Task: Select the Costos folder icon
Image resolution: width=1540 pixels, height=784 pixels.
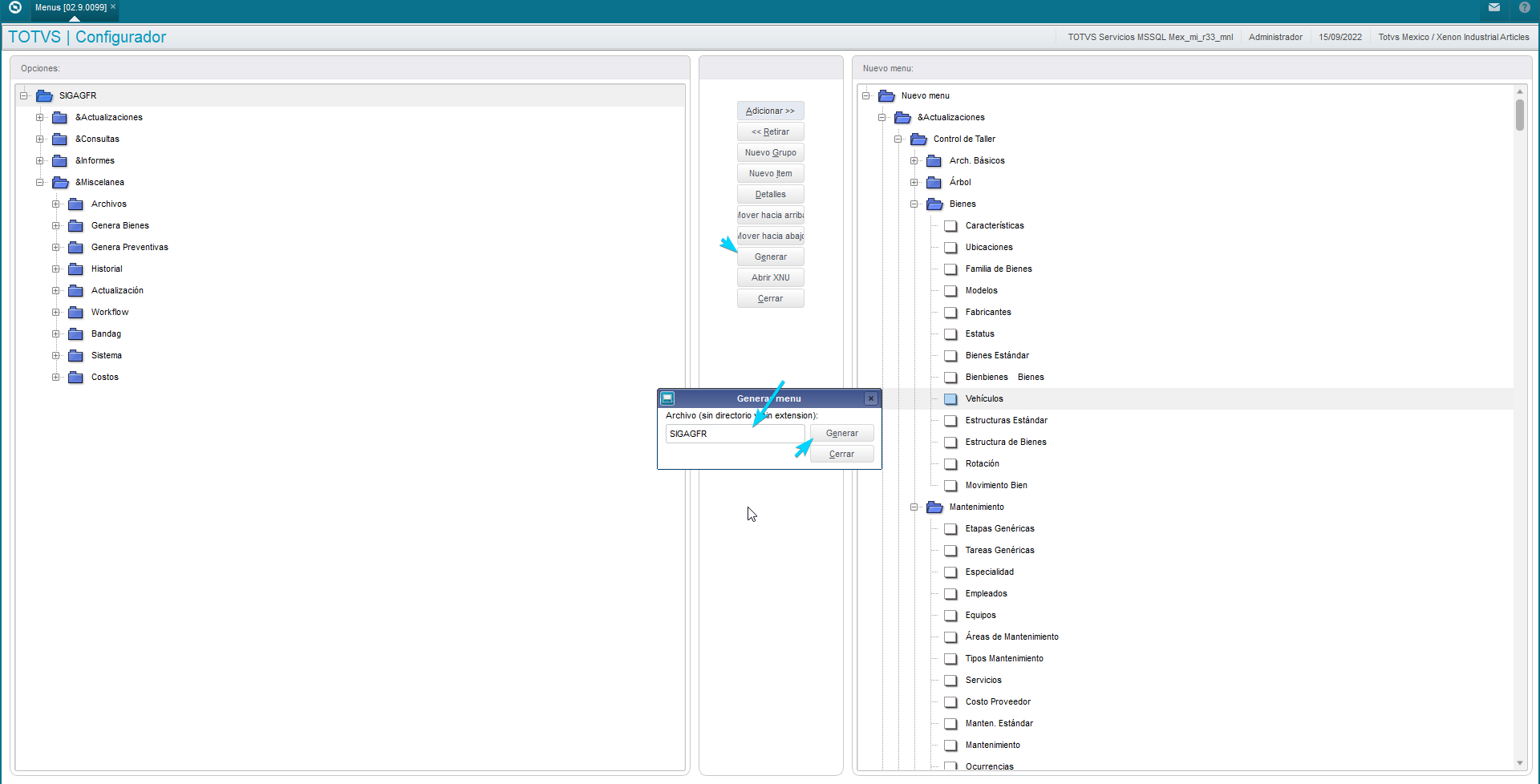Action: [x=75, y=377]
